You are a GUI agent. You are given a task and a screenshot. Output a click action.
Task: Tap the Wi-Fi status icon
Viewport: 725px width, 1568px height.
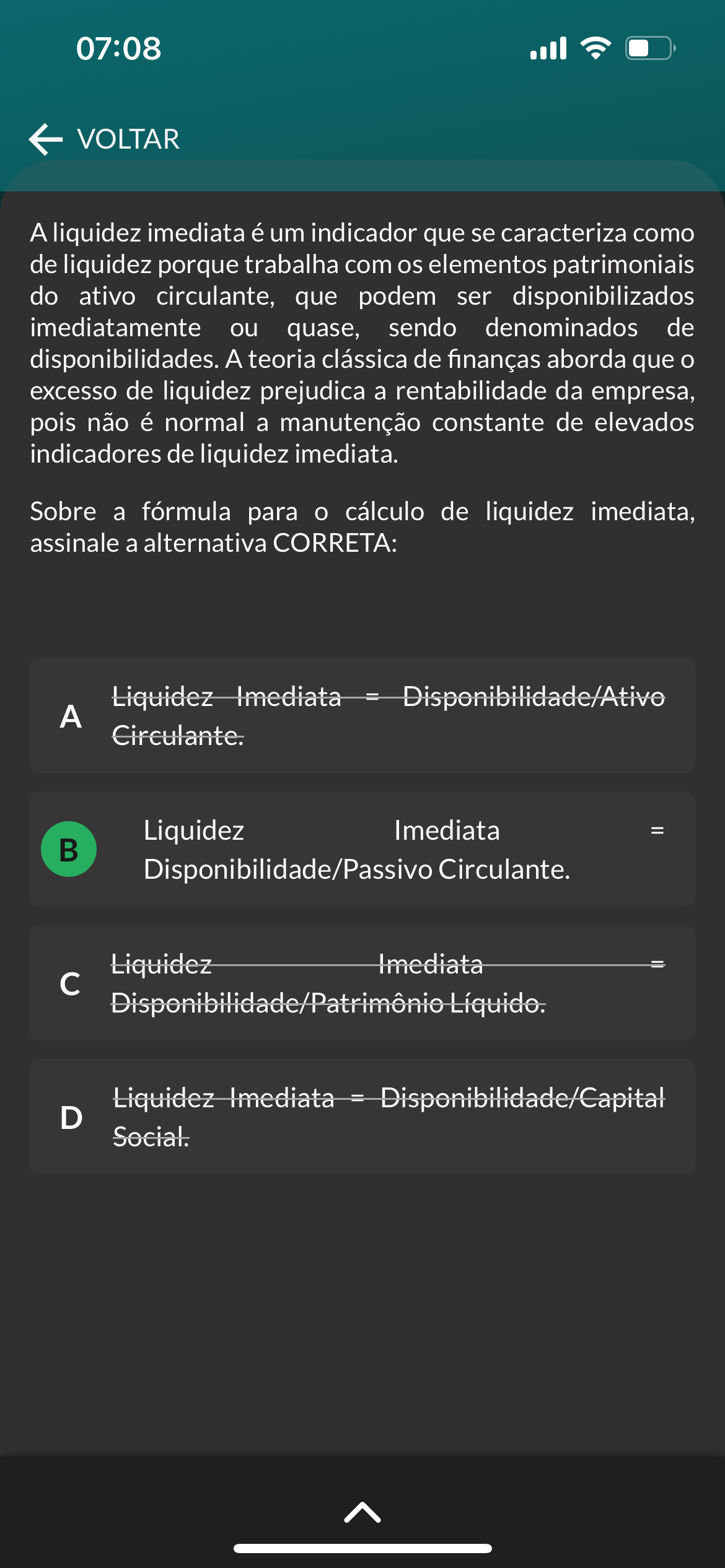click(595, 48)
